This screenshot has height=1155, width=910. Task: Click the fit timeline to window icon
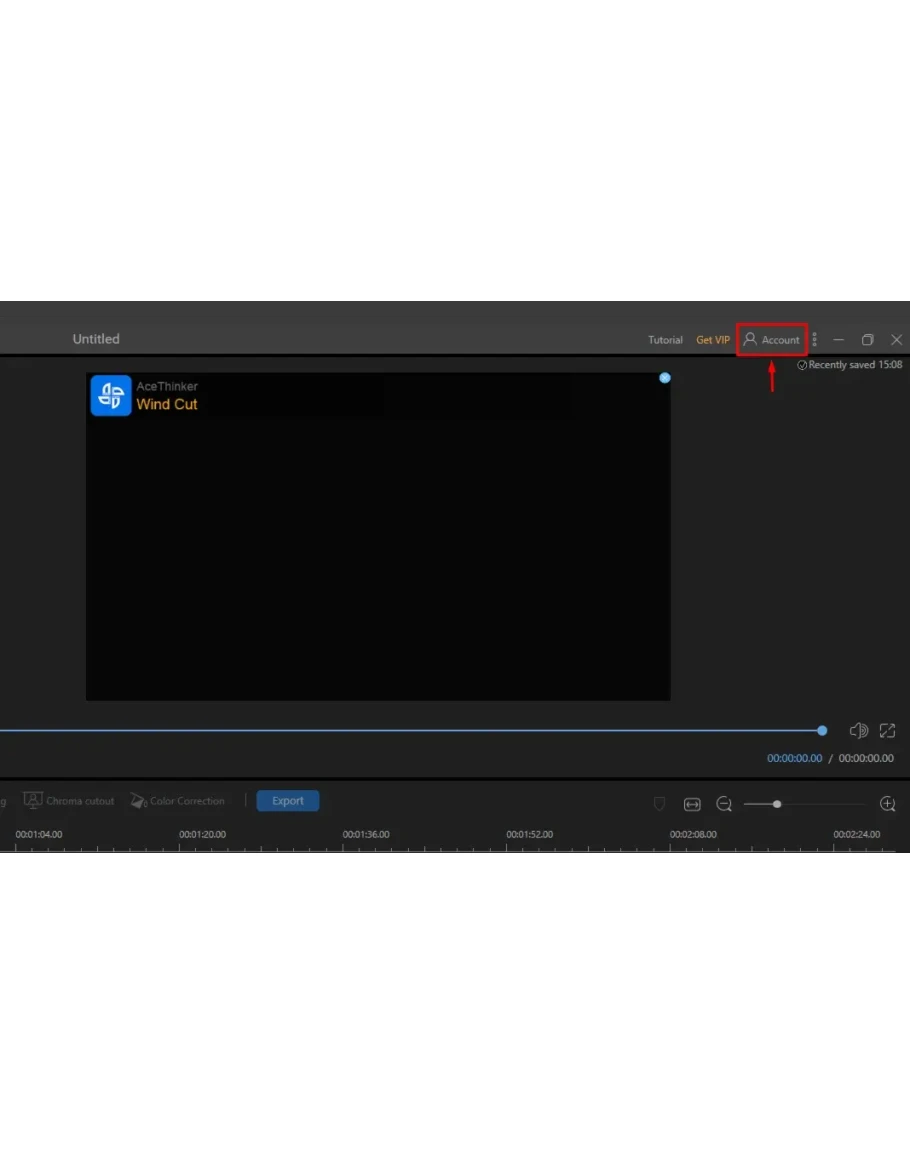692,804
